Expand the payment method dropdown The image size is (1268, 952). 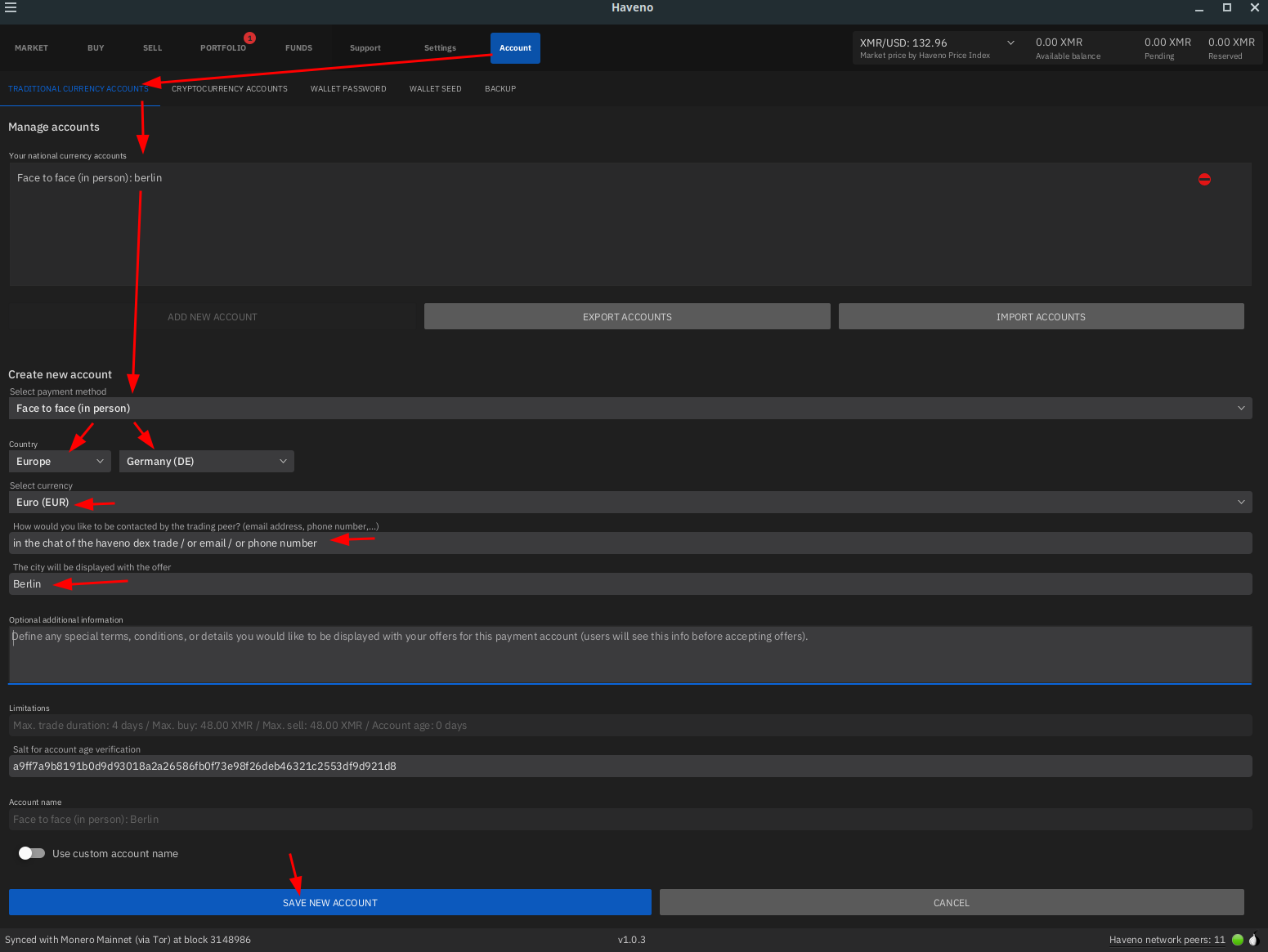tap(630, 408)
